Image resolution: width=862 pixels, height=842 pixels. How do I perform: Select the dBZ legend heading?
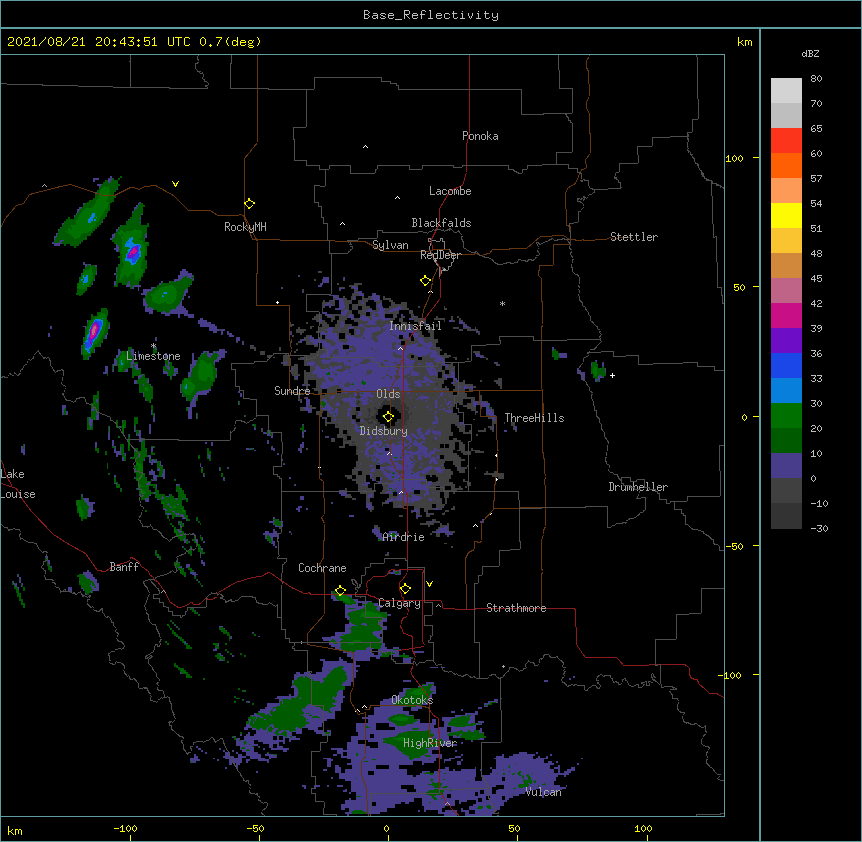pyautogui.click(x=810, y=53)
